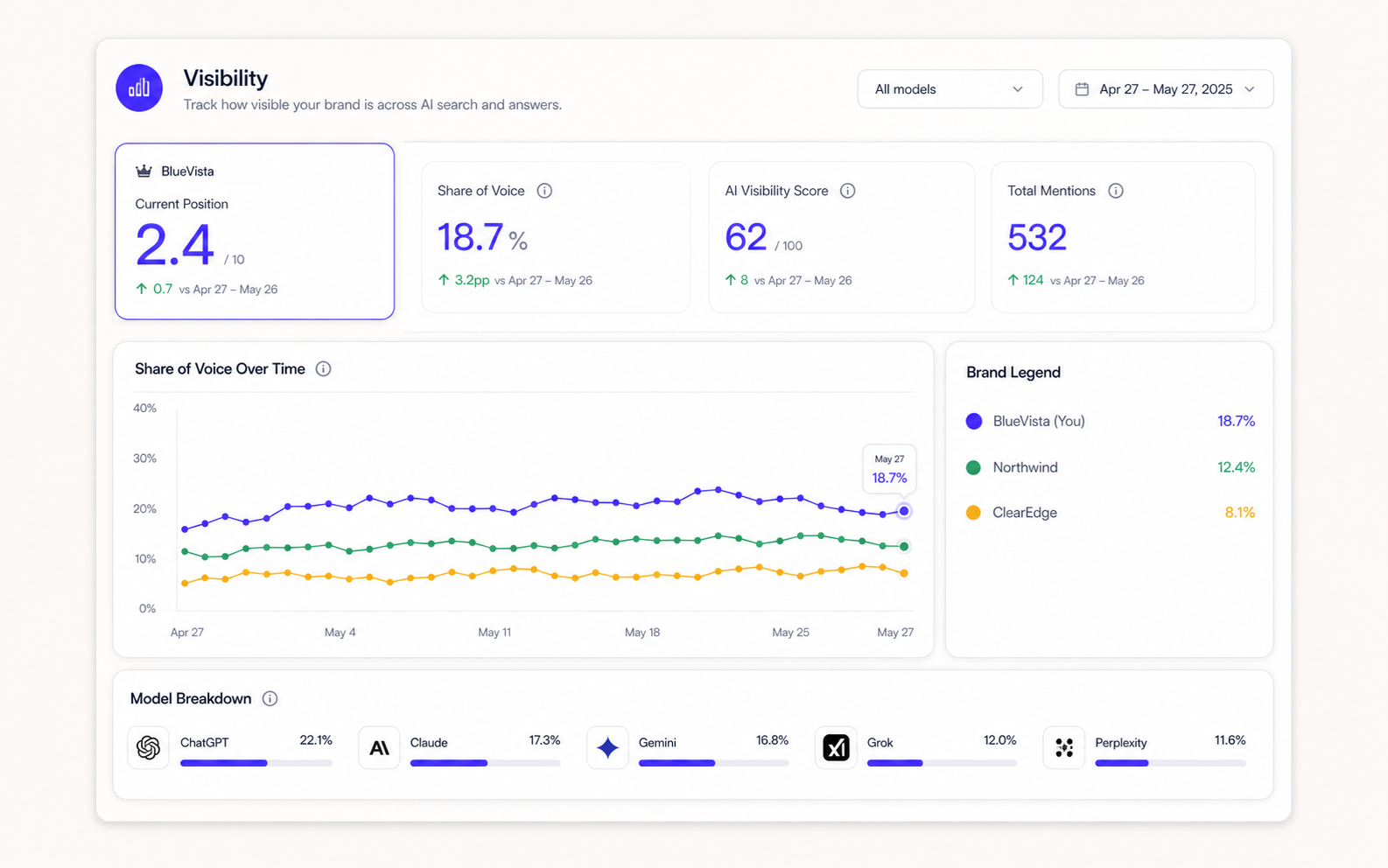1388x868 pixels.
Task: Select the BlueVista Current Position card
Action: pos(255,231)
